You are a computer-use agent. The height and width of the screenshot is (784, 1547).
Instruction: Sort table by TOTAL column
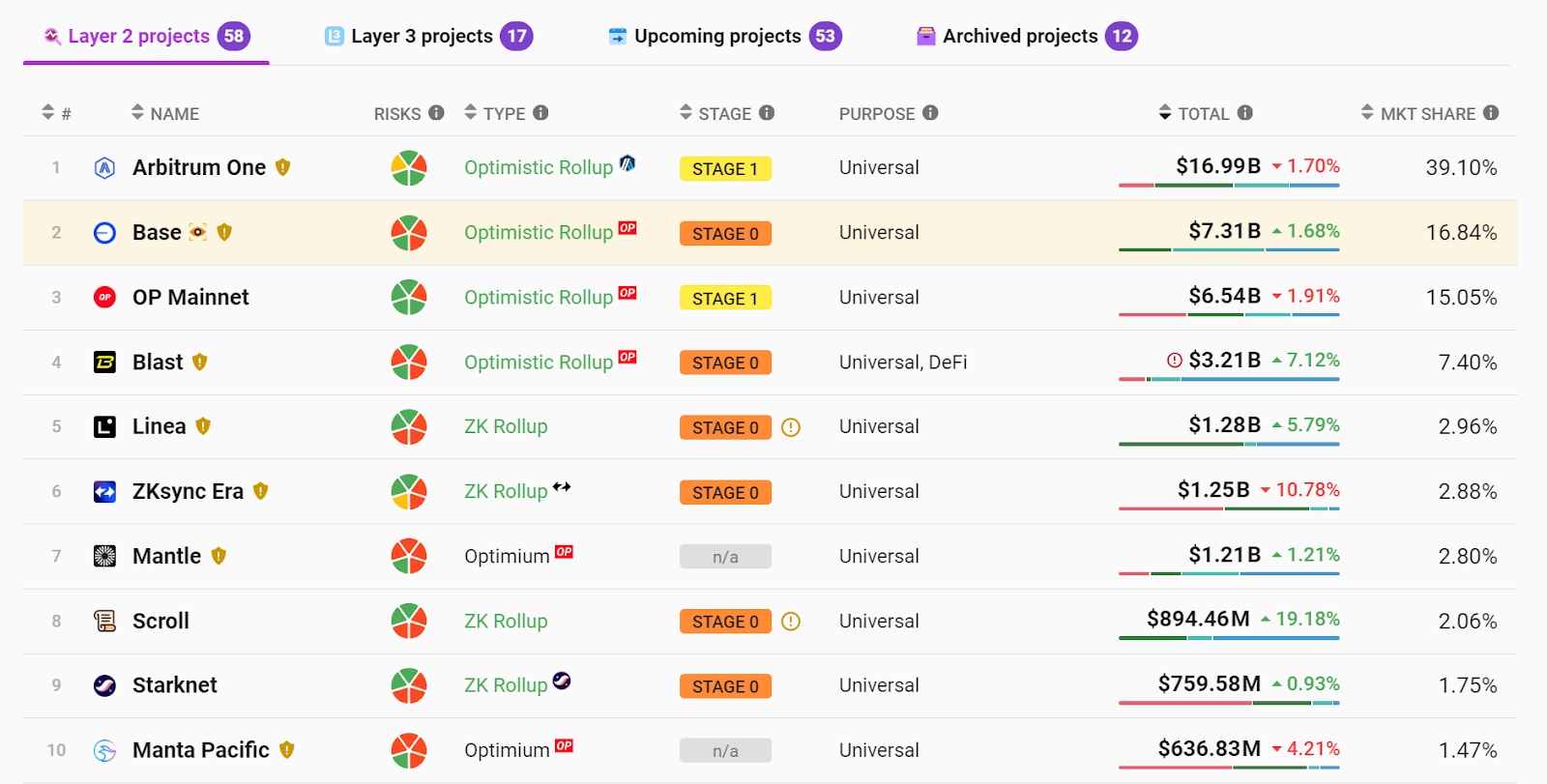tap(1194, 113)
